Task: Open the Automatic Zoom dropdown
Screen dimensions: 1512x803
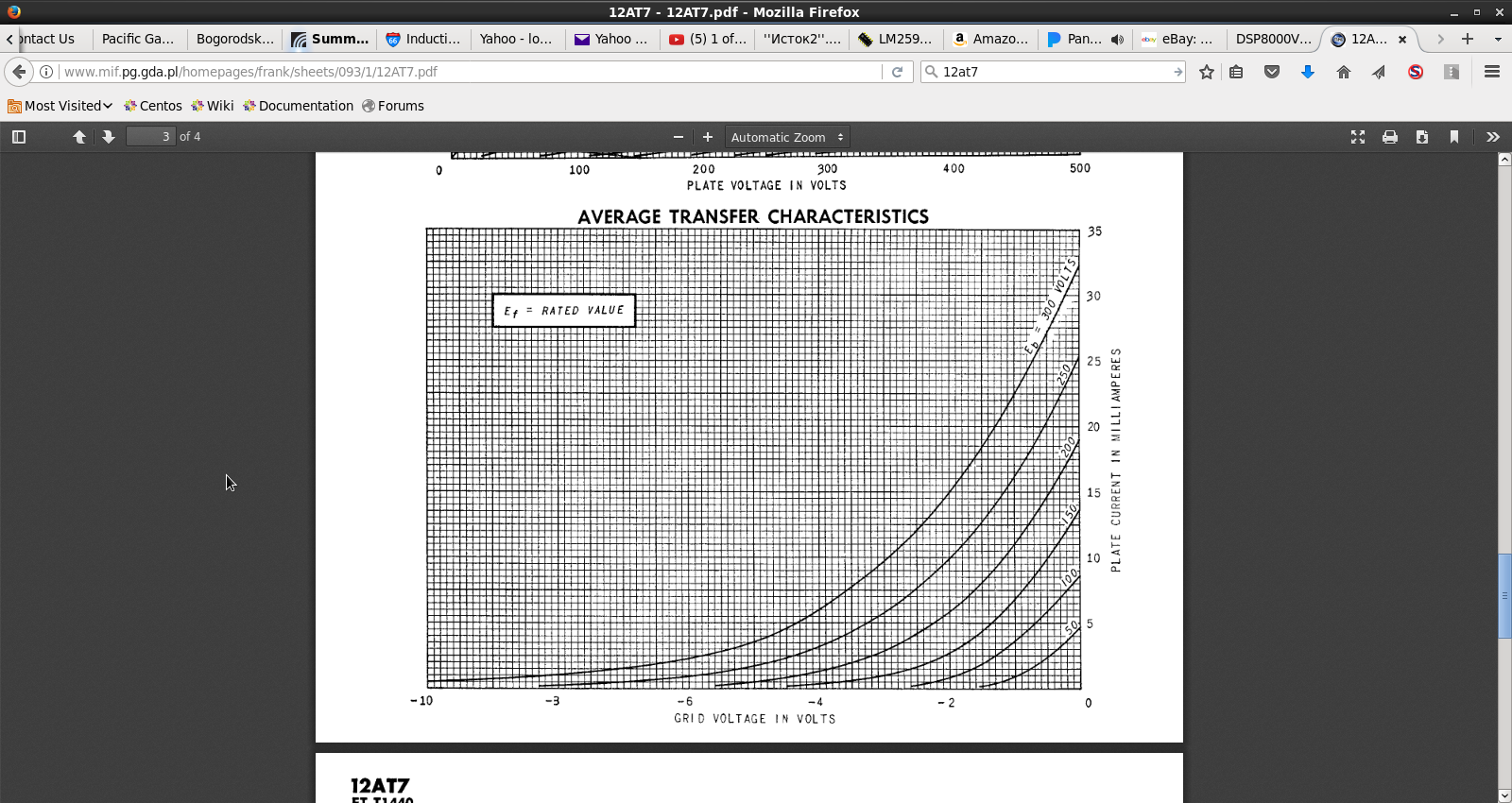Action: pos(787,137)
